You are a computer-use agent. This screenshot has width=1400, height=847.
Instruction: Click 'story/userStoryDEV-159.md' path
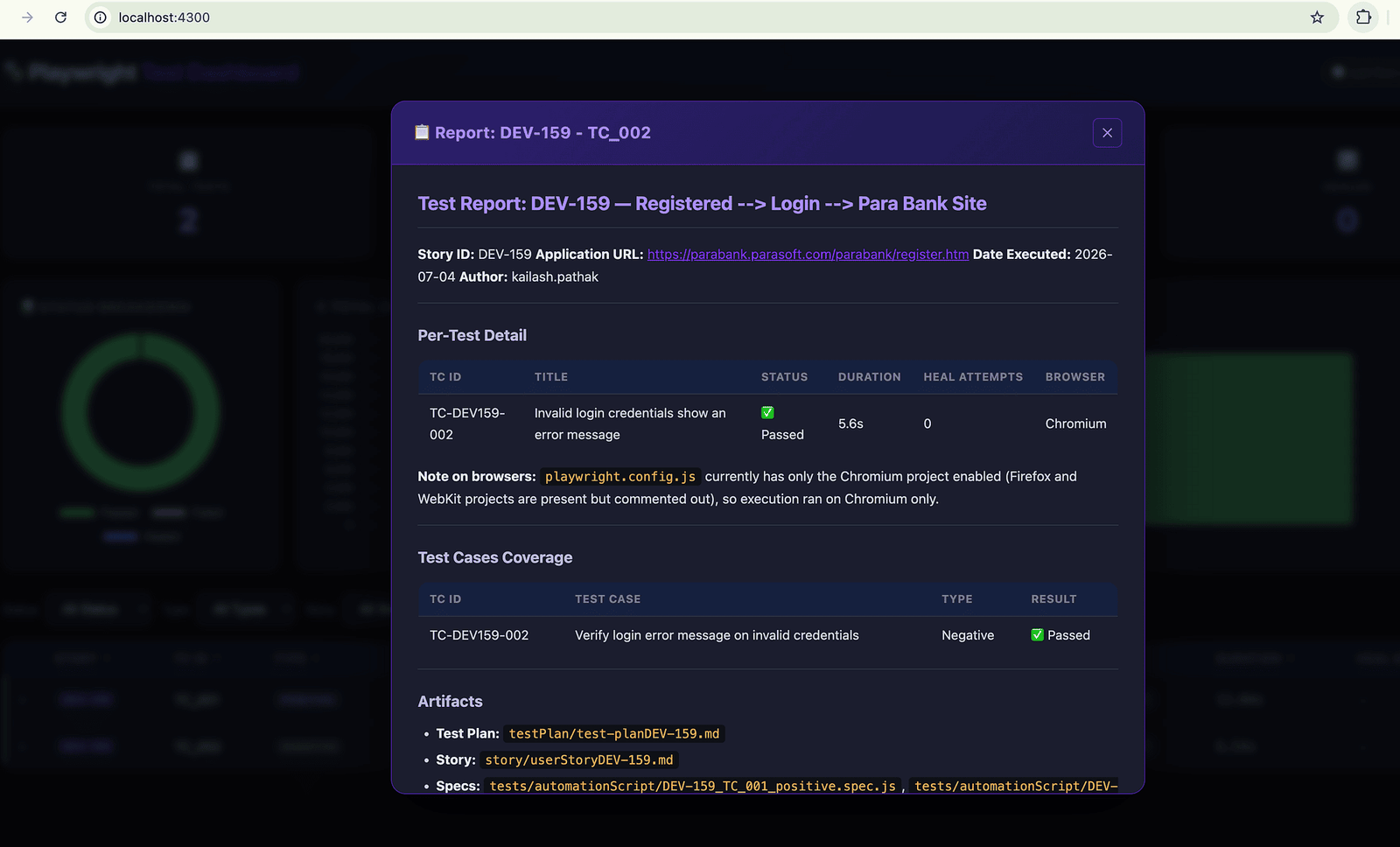click(579, 760)
